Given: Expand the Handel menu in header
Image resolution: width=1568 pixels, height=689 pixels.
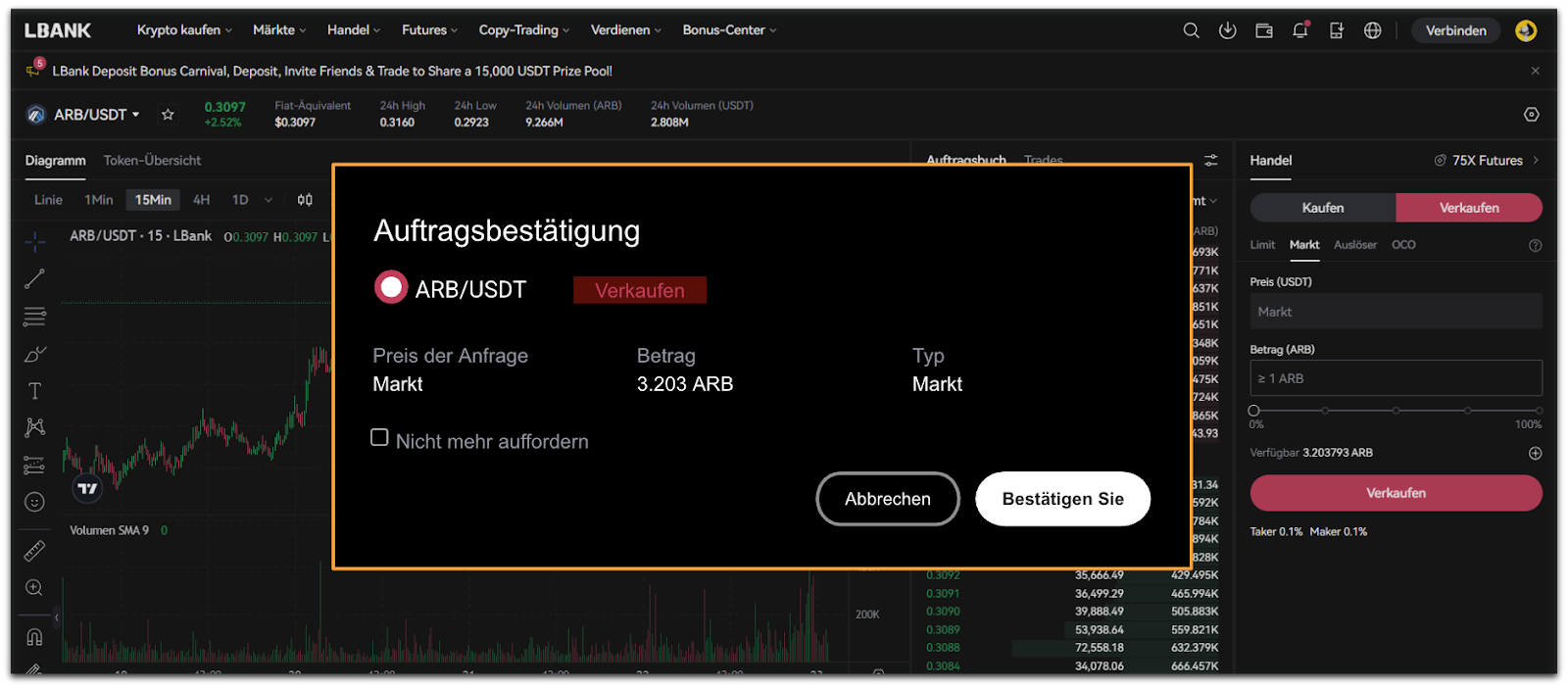Looking at the screenshot, I should (x=354, y=30).
